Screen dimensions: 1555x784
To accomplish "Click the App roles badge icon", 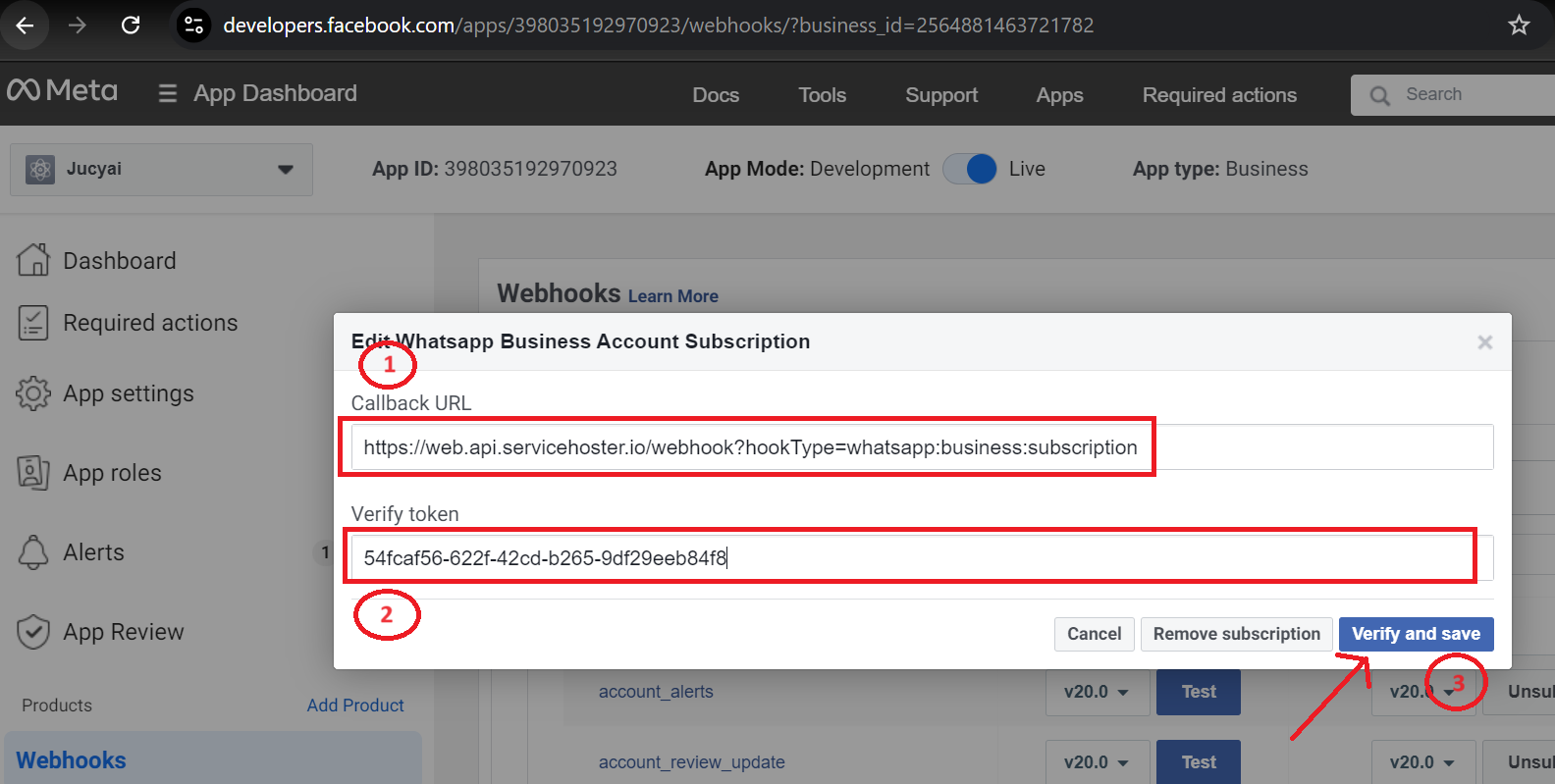I will click(33, 473).
